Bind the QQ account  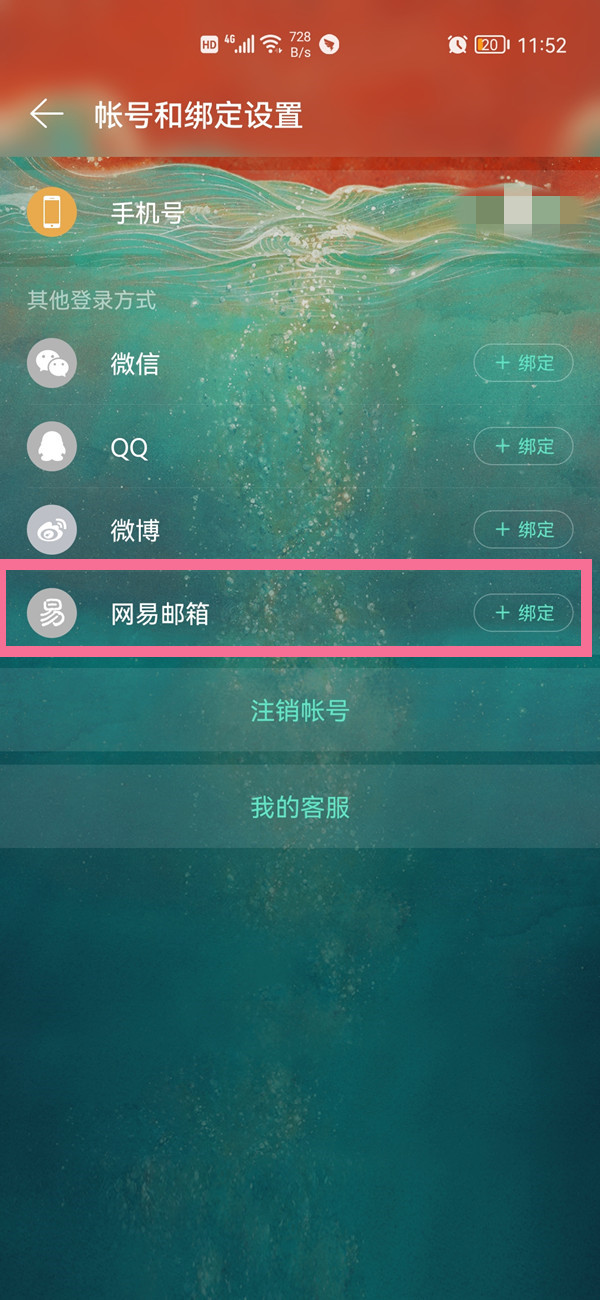click(x=523, y=446)
